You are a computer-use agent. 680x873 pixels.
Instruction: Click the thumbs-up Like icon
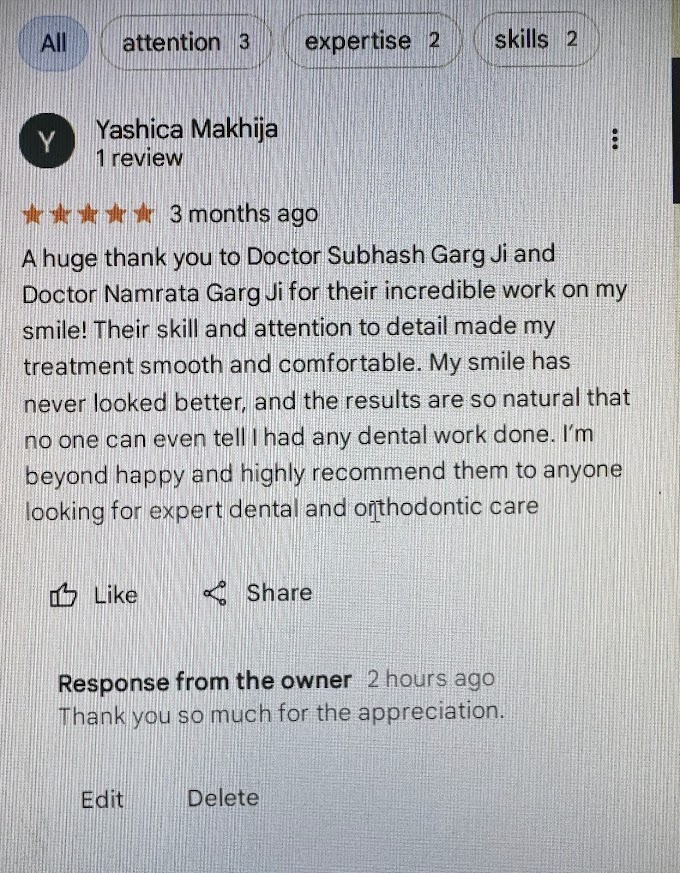click(63, 595)
